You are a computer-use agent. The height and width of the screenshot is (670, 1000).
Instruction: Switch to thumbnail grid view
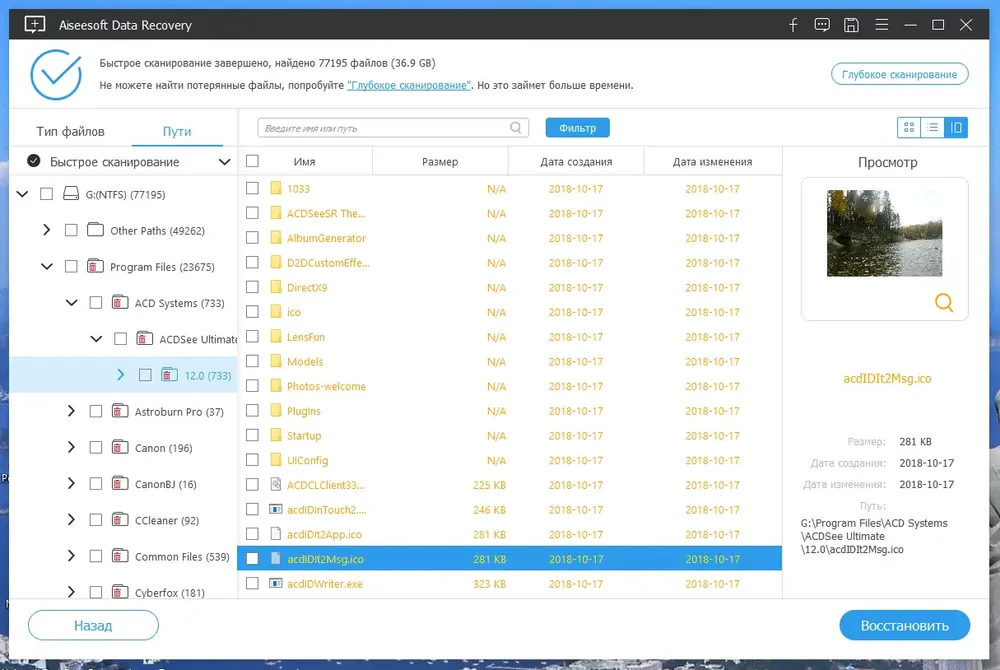tap(909, 127)
